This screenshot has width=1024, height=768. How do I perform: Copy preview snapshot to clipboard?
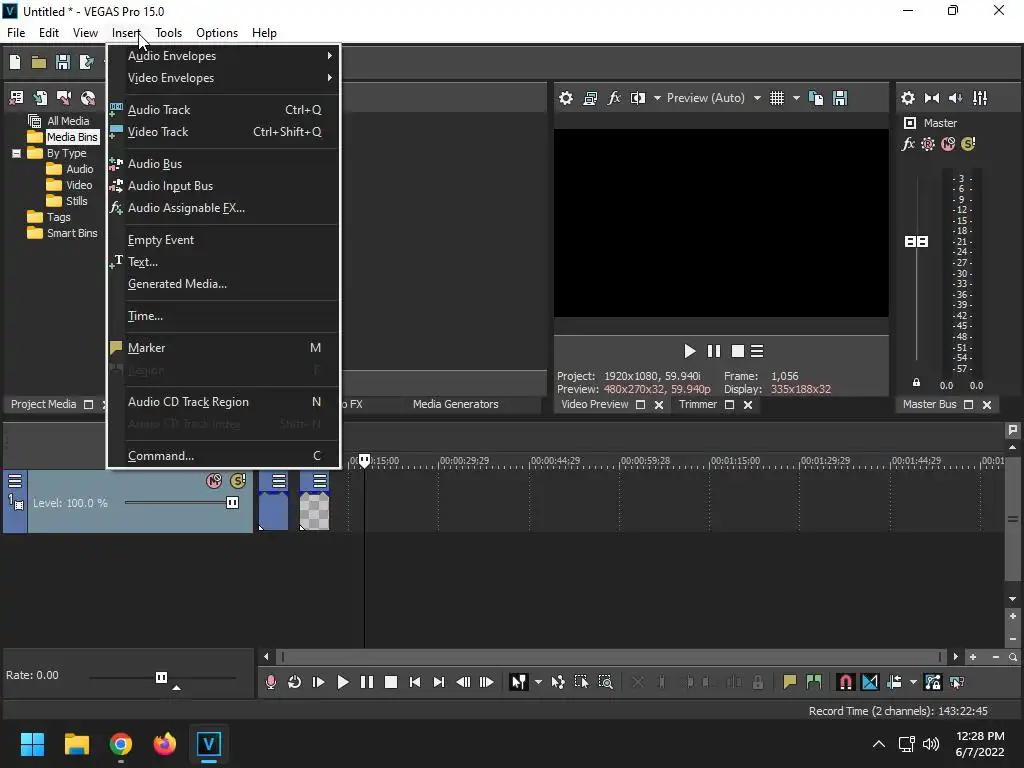tap(816, 98)
